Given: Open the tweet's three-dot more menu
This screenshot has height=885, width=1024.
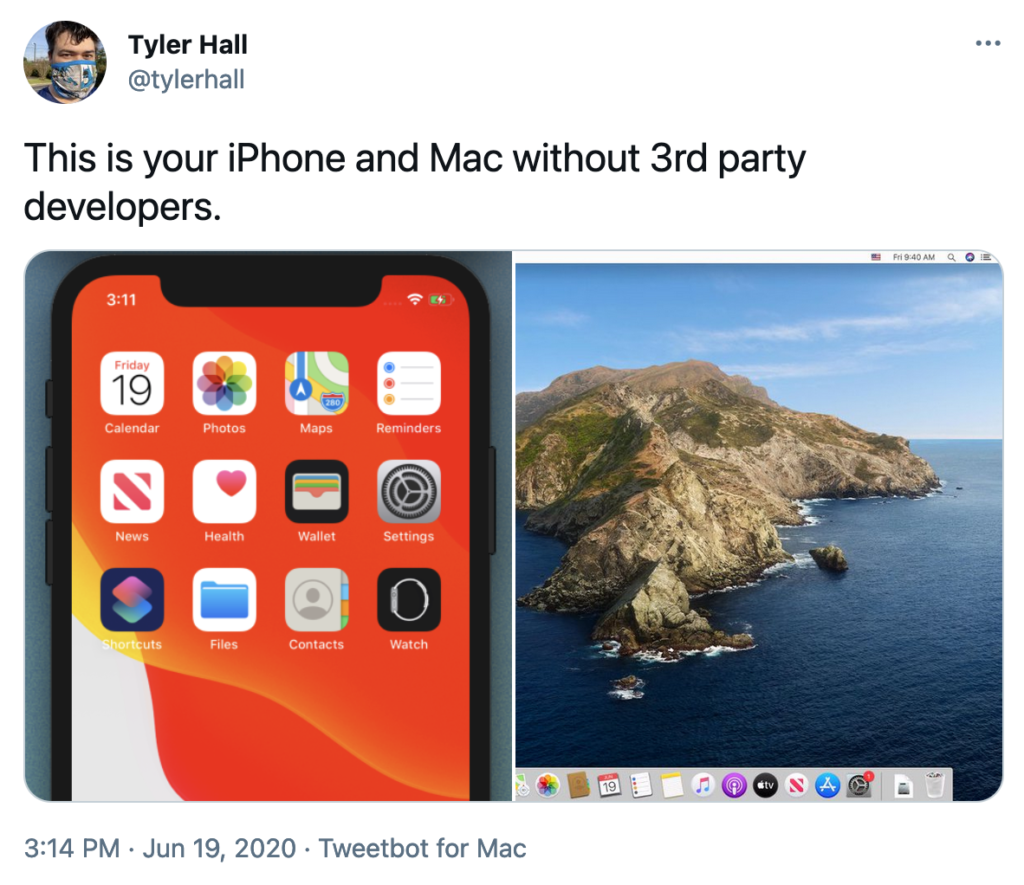Looking at the screenshot, I should coord(987,44).
